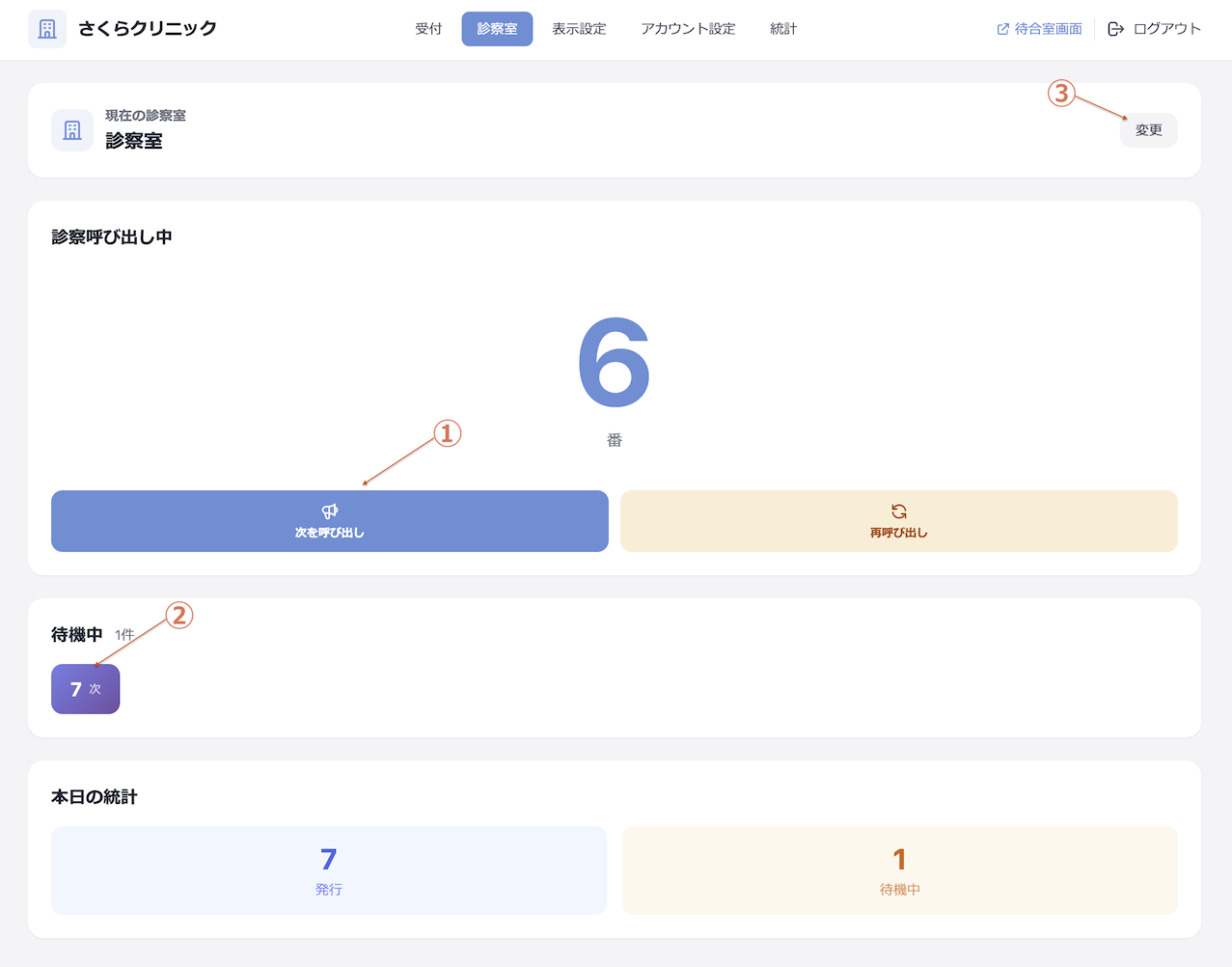Open the 統計 tab
The width and height of the screenshot is (1232, 967).
click(782, 28)
